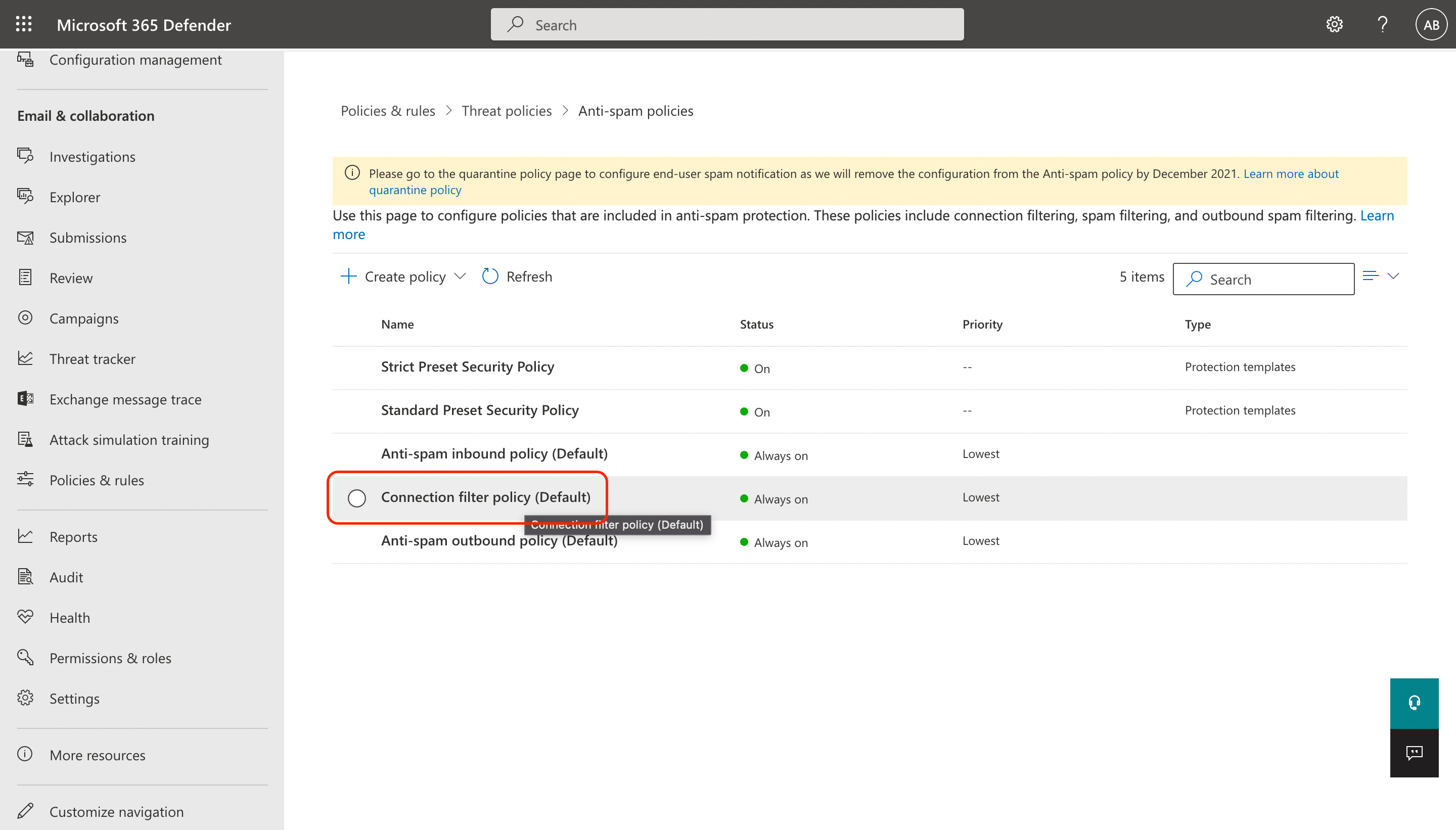Click the Campaigns target icon
Image resolution: width=1456 pixels, height=830 pixels.
(x=25, y=318)
